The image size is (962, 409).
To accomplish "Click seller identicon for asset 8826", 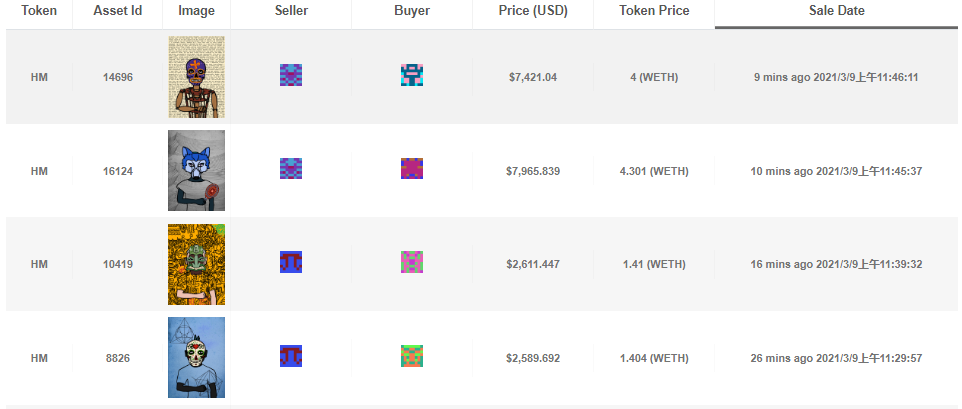I will (291, 356).
